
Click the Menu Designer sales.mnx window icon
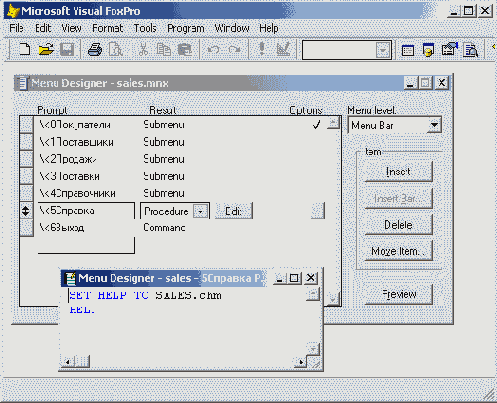22,83
